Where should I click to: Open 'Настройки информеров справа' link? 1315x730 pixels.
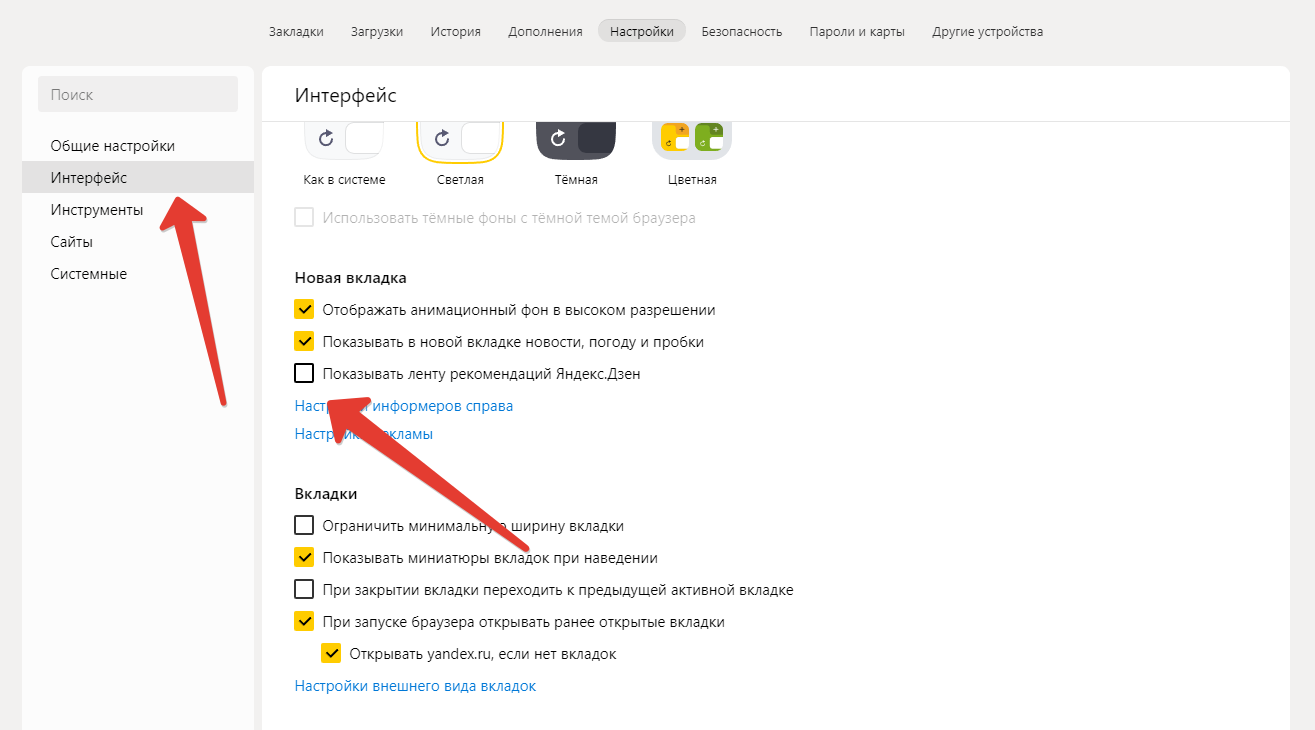(404, 406)
